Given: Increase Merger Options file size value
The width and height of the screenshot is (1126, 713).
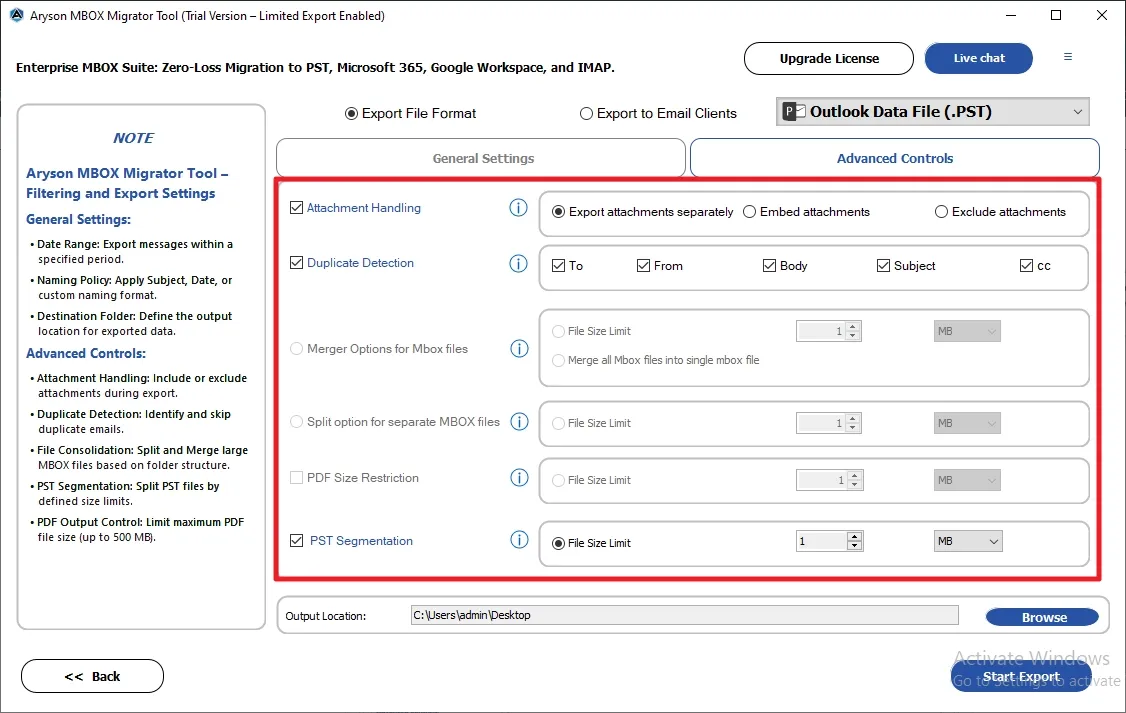Looking at the screenshot, I should 852,327.
